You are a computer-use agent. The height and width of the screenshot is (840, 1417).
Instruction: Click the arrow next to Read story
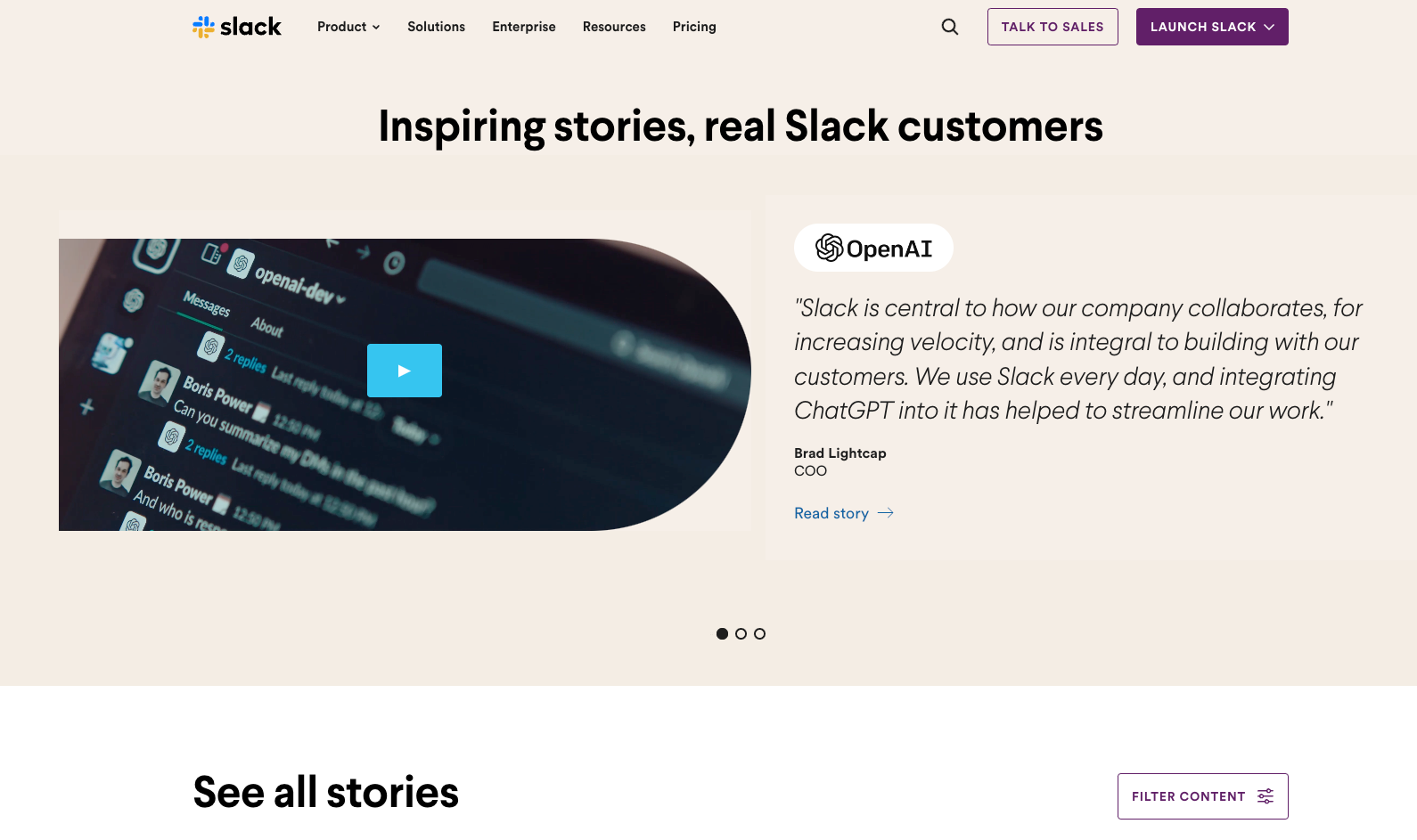pos(886,513)
